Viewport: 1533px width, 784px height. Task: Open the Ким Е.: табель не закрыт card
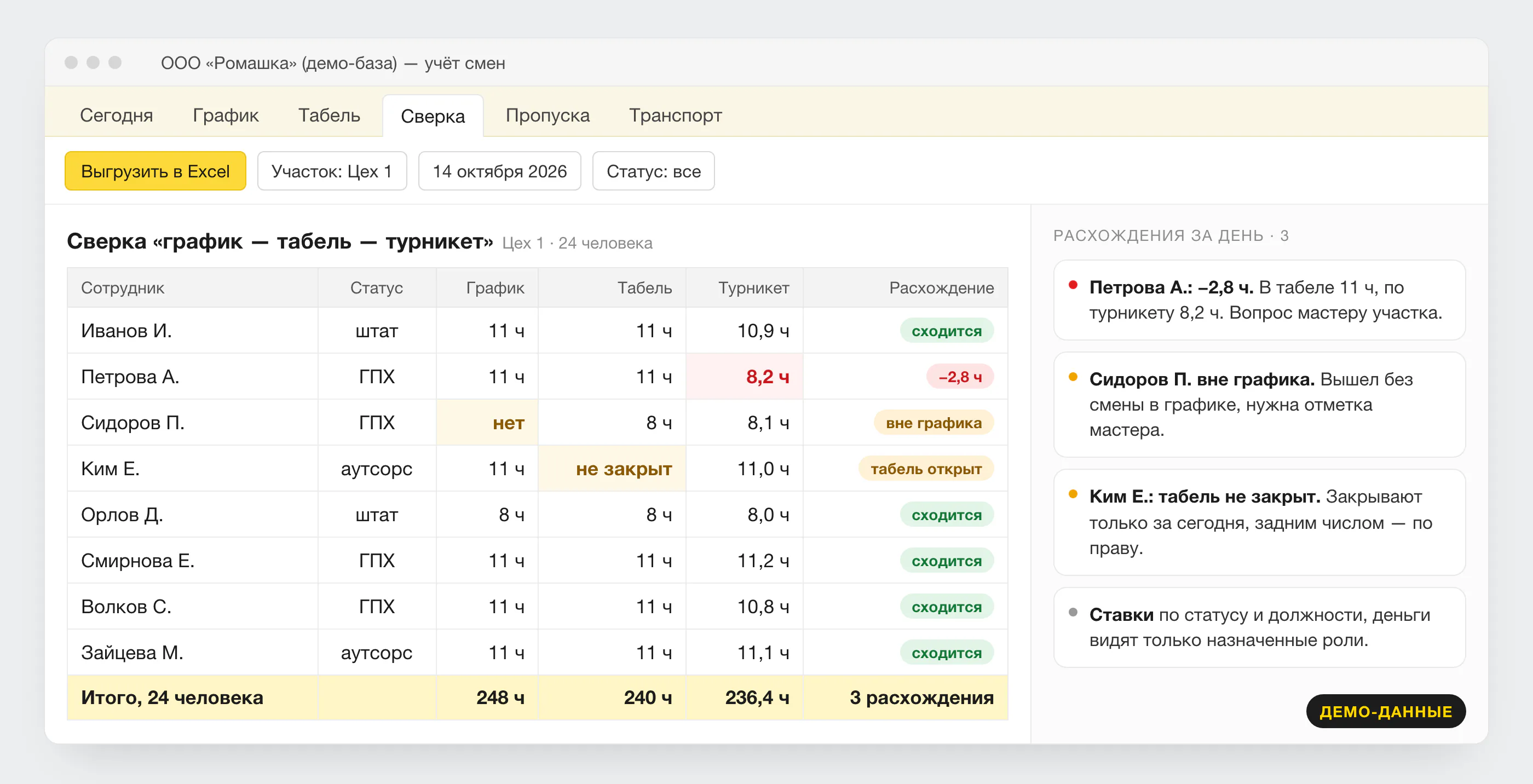(x=1259, y=522)
